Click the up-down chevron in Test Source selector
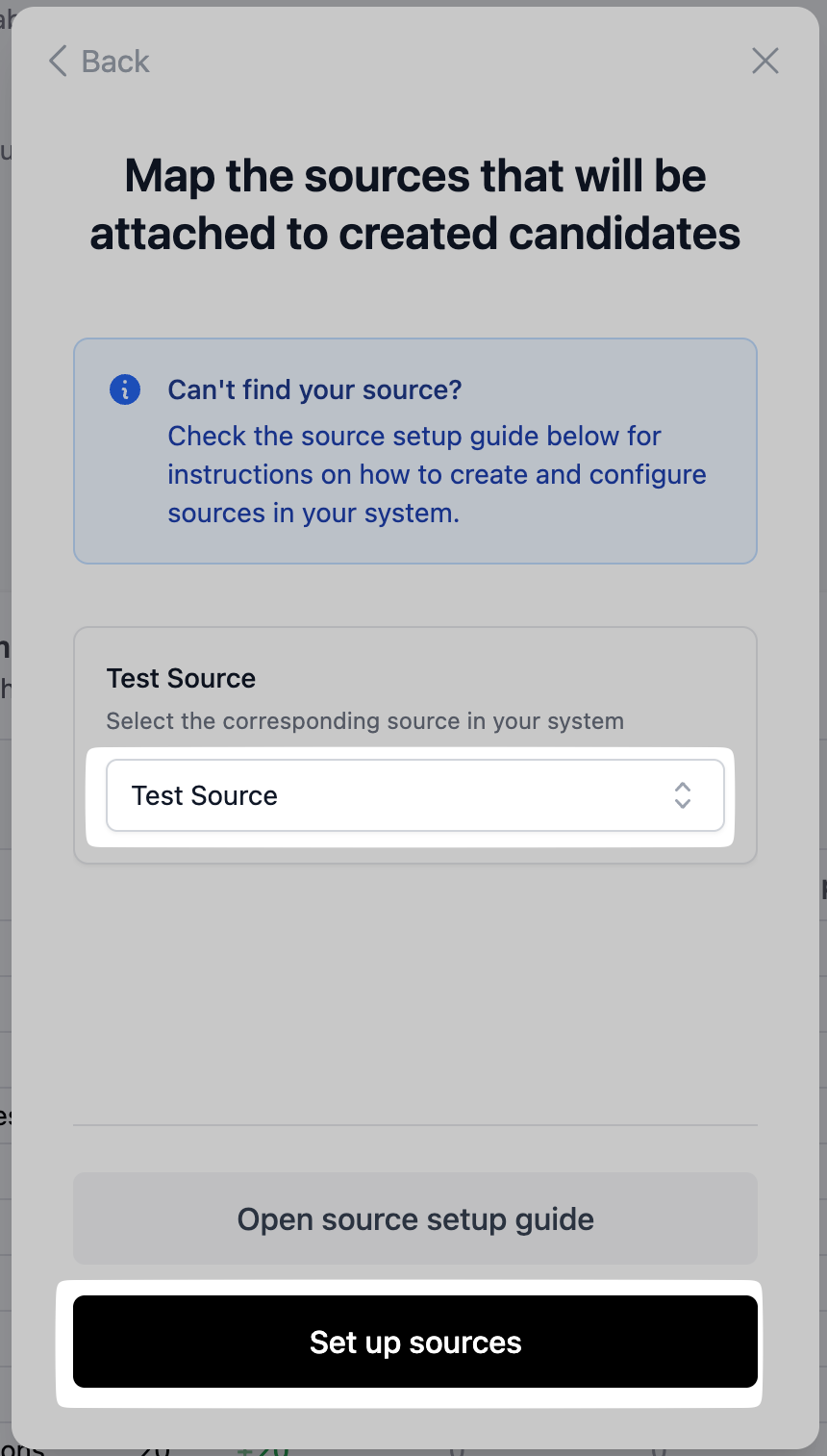This screenshot has width=827, height=1456. (682, 795)
